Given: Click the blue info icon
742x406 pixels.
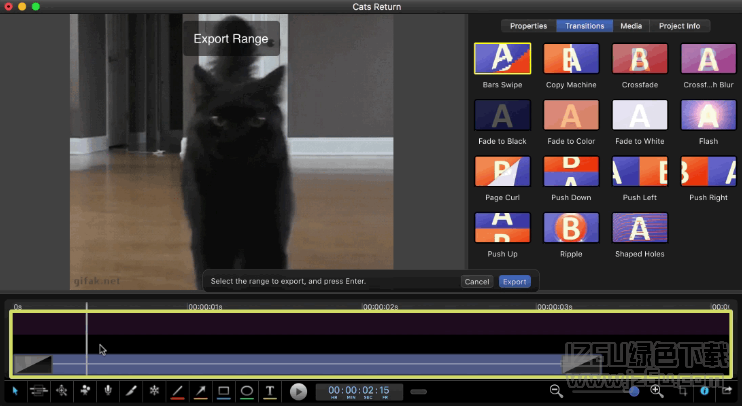Looking at the screenshot, I should 705,391.
